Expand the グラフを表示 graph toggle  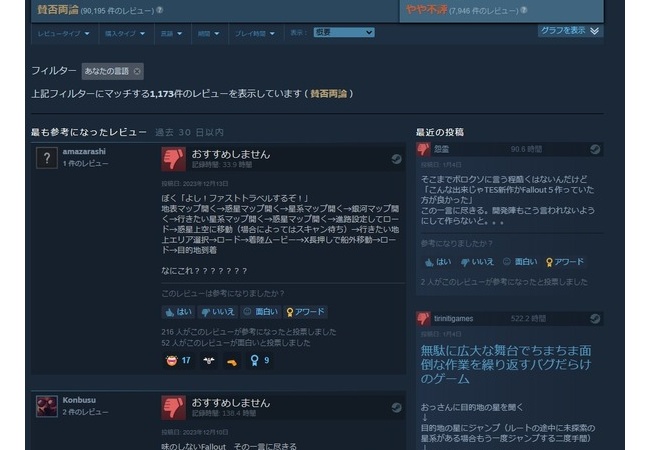[x=570, y=31]
